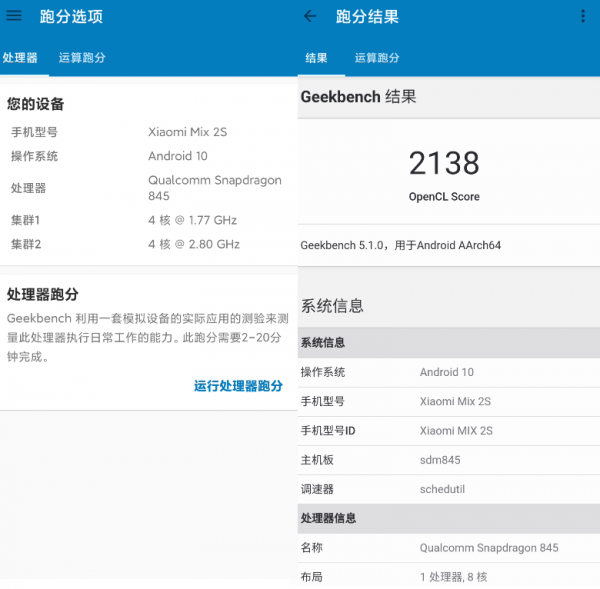Image resolution: width=600 pixels, height=589 pixels.
Task: Click Android 10 in results table
Action: [x=447, y=372]
